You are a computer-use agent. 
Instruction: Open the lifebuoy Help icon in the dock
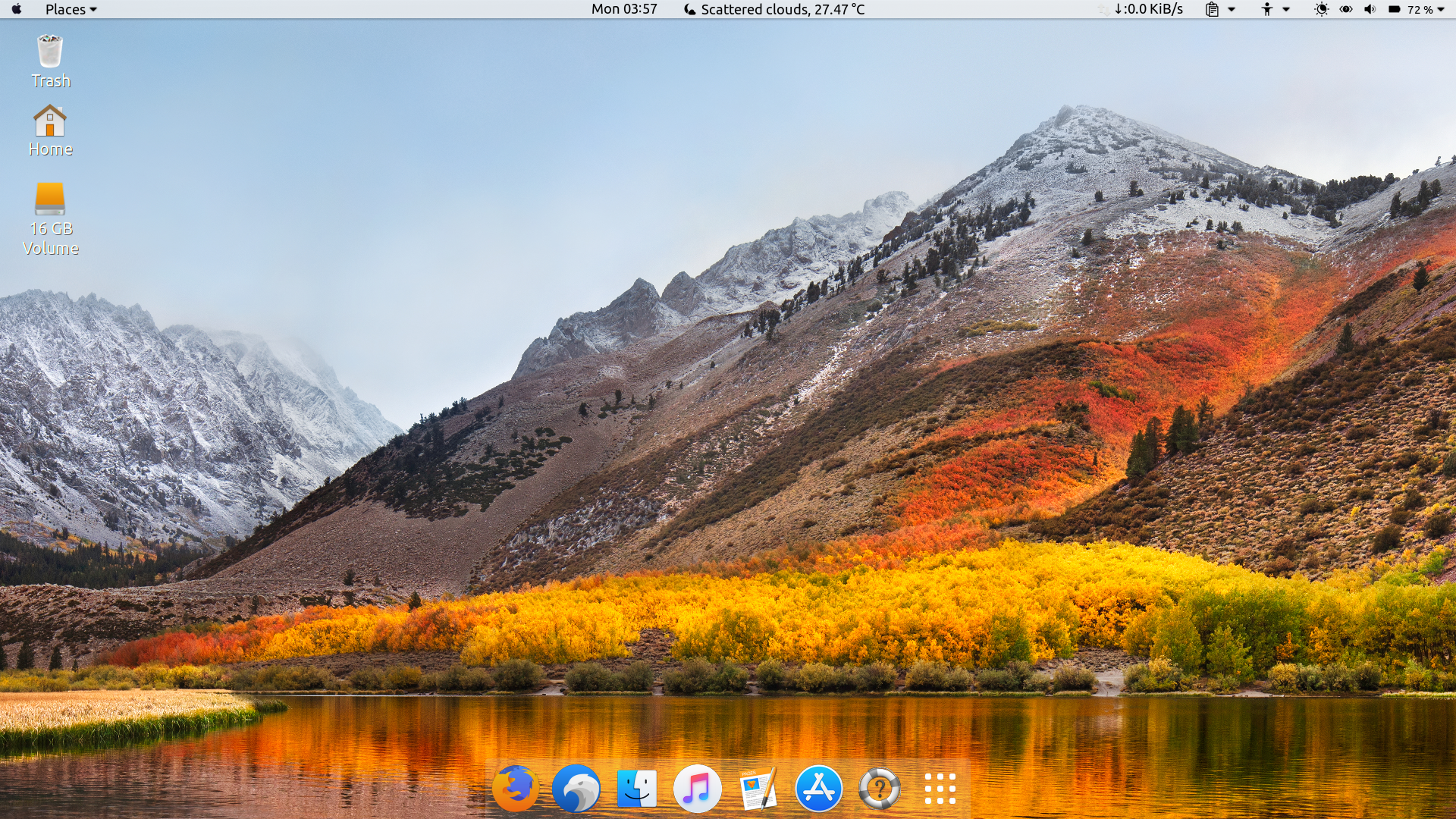coord(878,789)
